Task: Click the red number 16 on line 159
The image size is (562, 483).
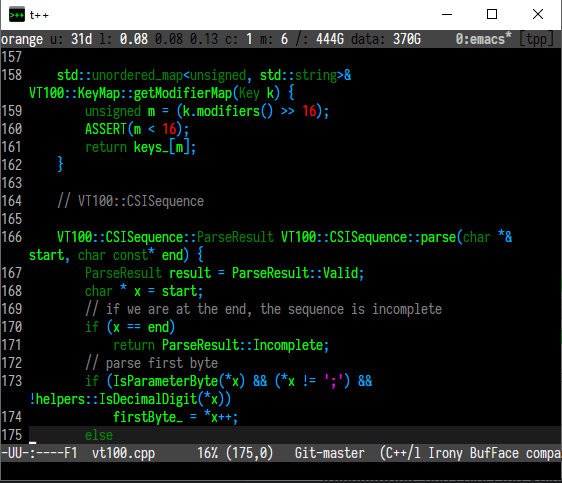Action: pos(309,111)
